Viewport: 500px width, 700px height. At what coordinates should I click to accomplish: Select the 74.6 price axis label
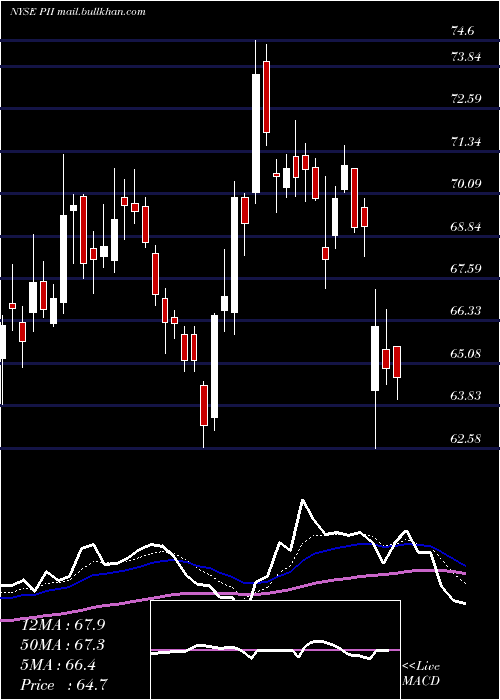pos(462,30)
